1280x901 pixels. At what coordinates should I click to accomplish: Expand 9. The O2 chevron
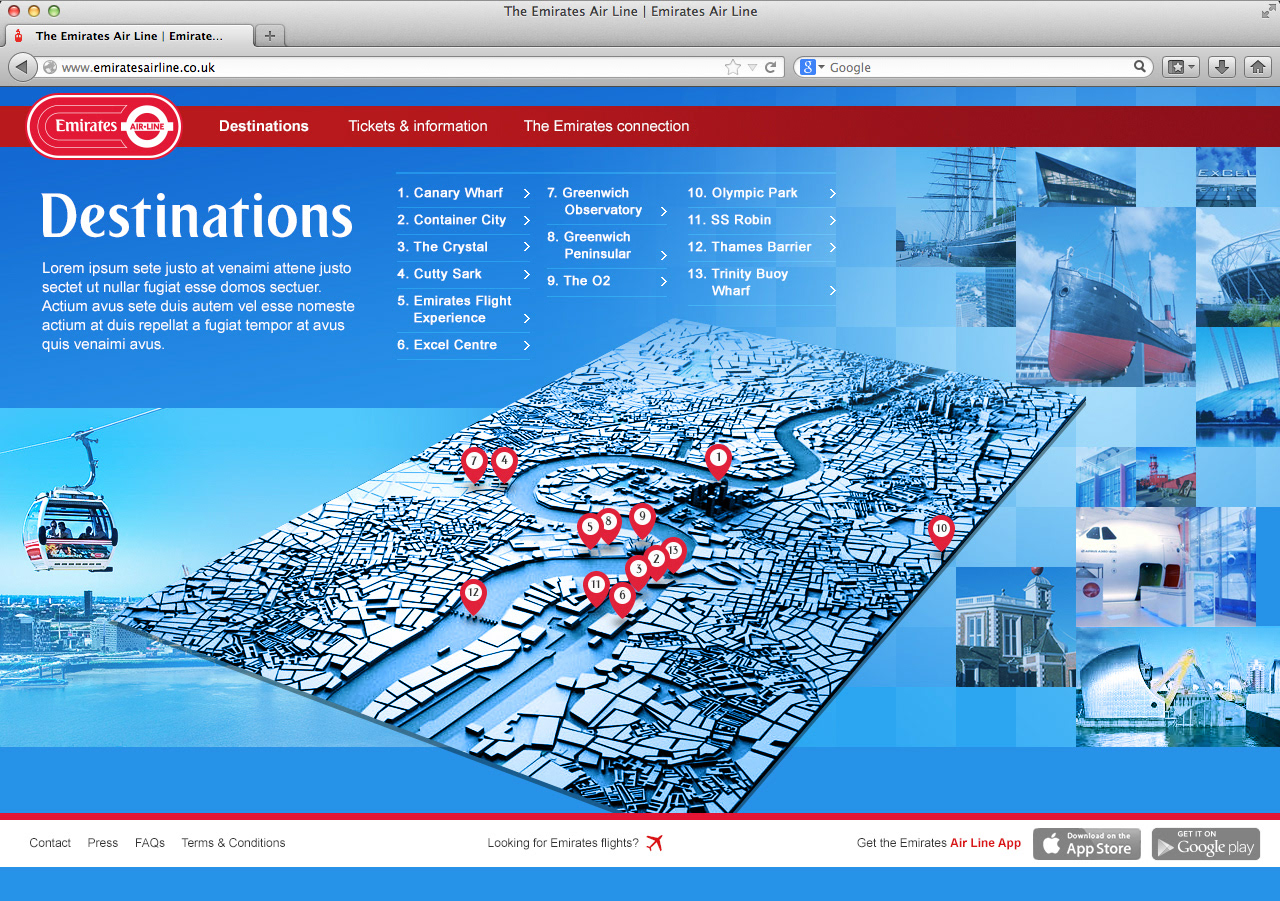coord(663,282)
